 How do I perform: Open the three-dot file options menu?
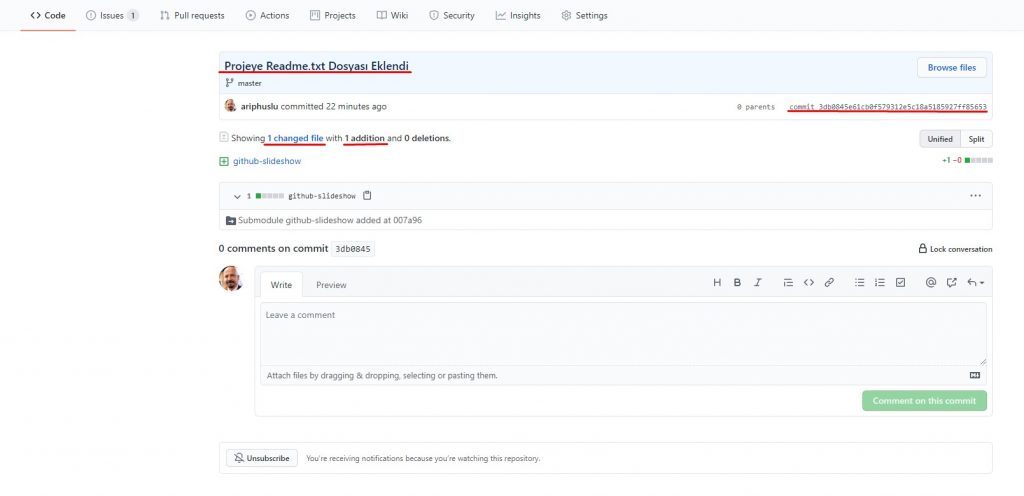pyautogui.click(x=975, y=196)
